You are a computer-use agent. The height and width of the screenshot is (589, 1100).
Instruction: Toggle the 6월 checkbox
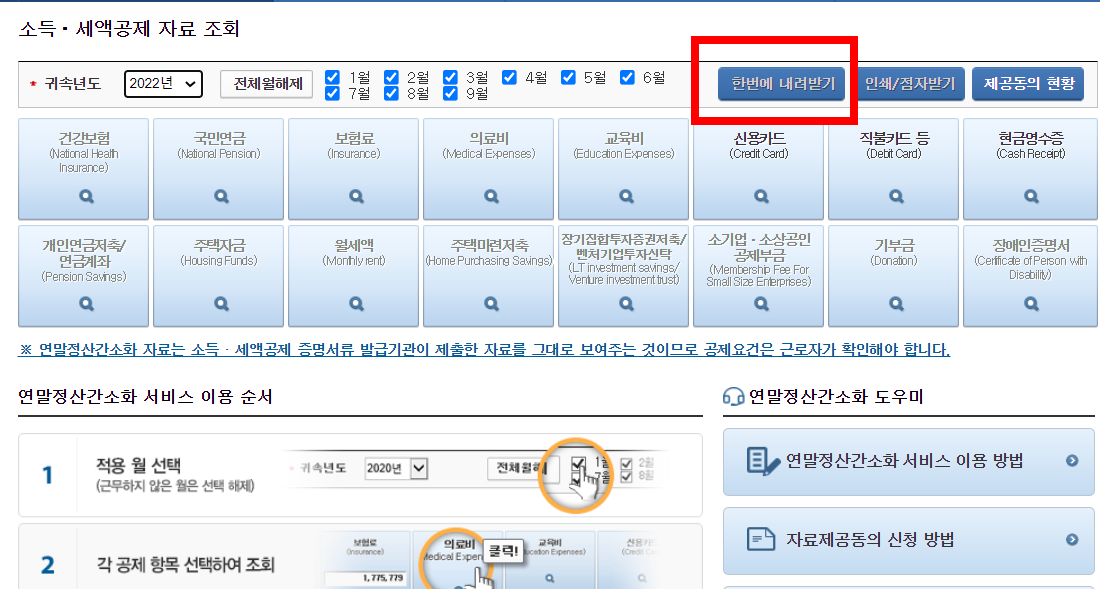pyautogui.click(x=627, y=77)
